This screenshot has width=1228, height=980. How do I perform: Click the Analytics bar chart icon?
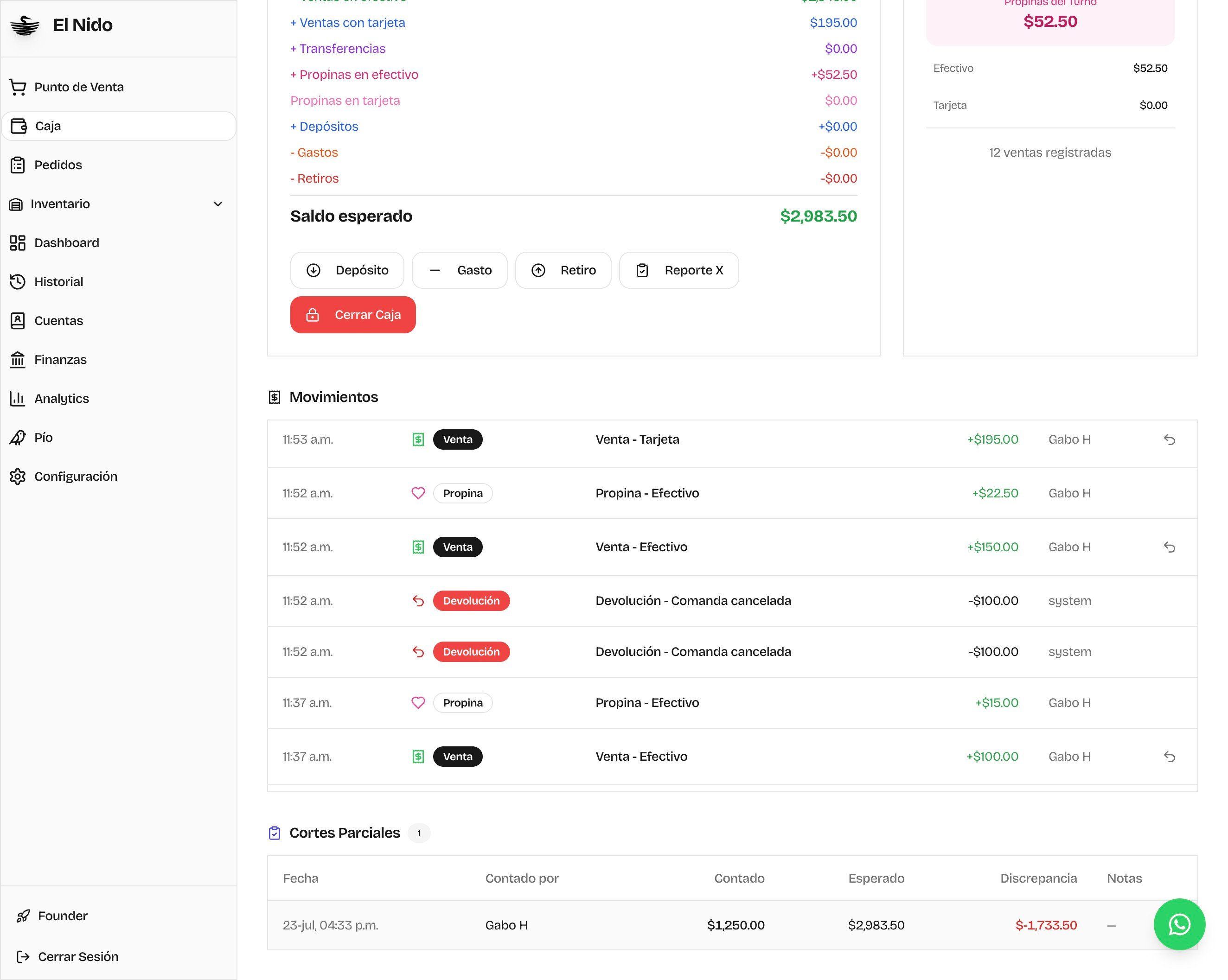click(x=18, y=399)
